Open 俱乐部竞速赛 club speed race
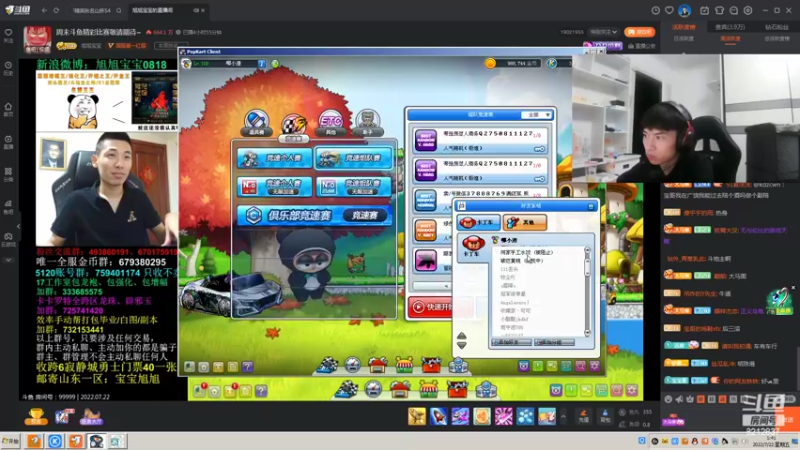 314,215
